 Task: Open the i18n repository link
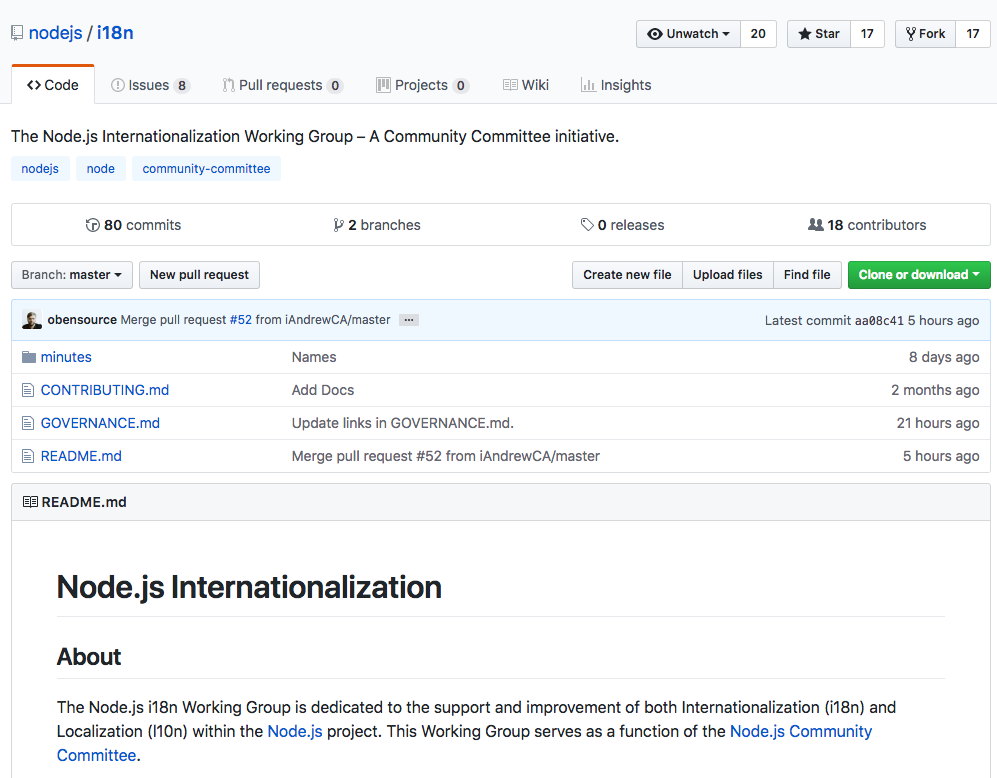[115, 33]
